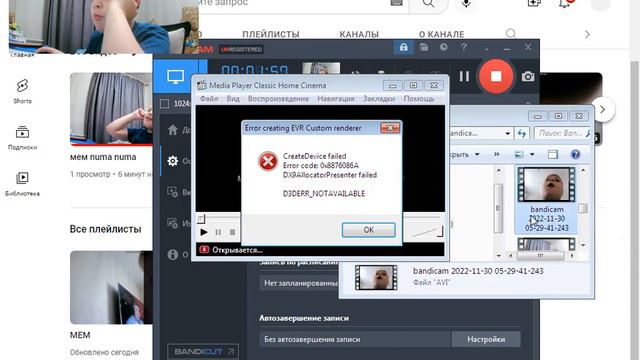
Task: Toggle the checkbox next to 1024 resolution
Action: [x=164, y=104]
